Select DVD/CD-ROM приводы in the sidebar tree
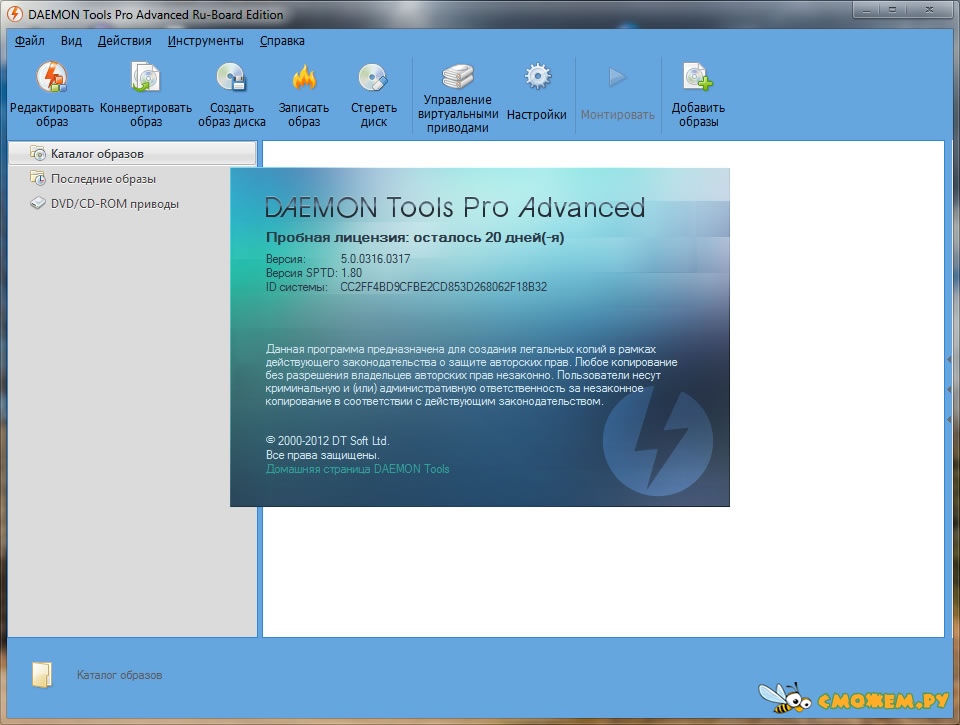Screen dimensions: 960x725 [114, 204]
